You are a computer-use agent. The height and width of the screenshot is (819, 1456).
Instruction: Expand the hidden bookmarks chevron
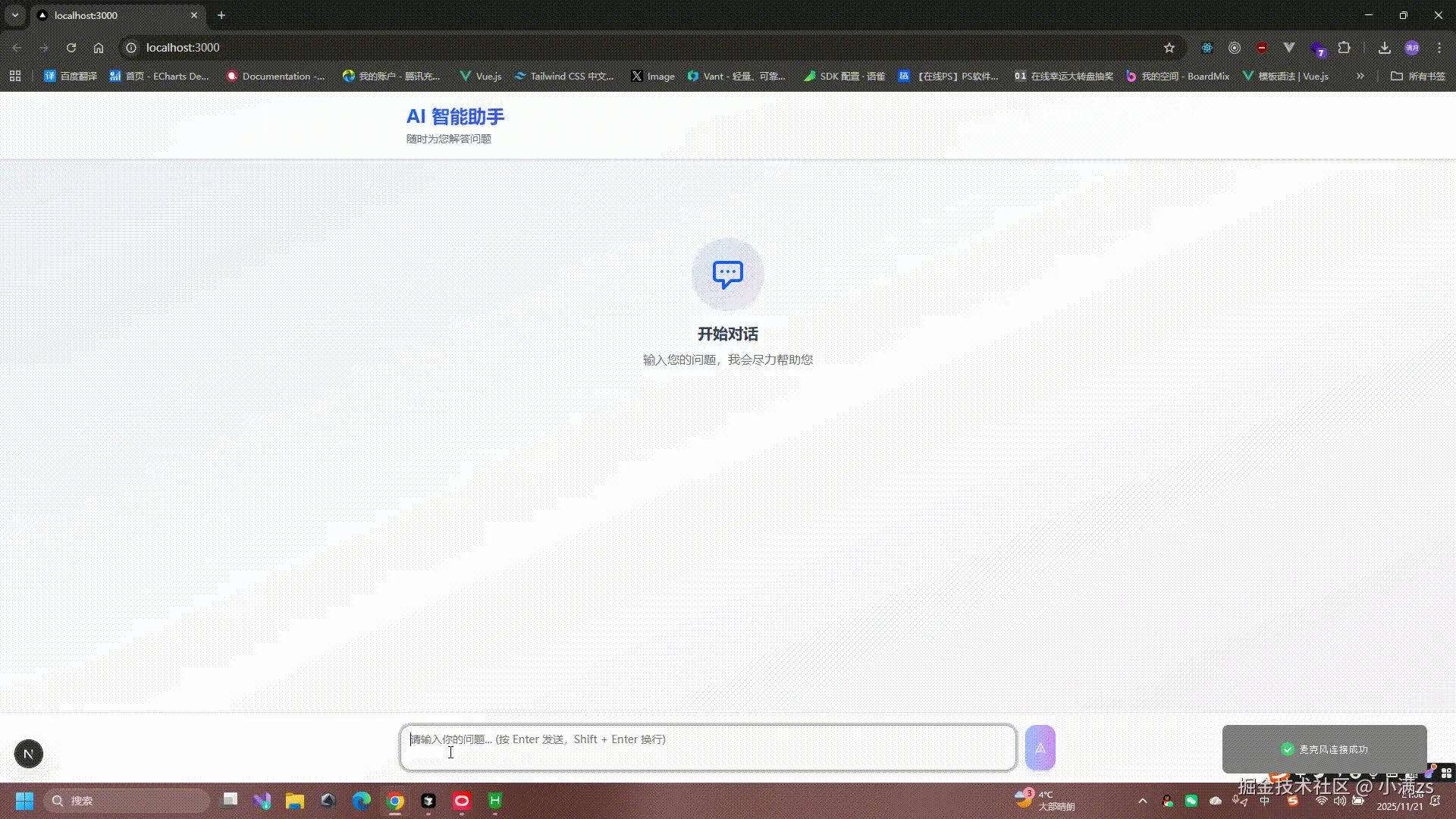1360,76
